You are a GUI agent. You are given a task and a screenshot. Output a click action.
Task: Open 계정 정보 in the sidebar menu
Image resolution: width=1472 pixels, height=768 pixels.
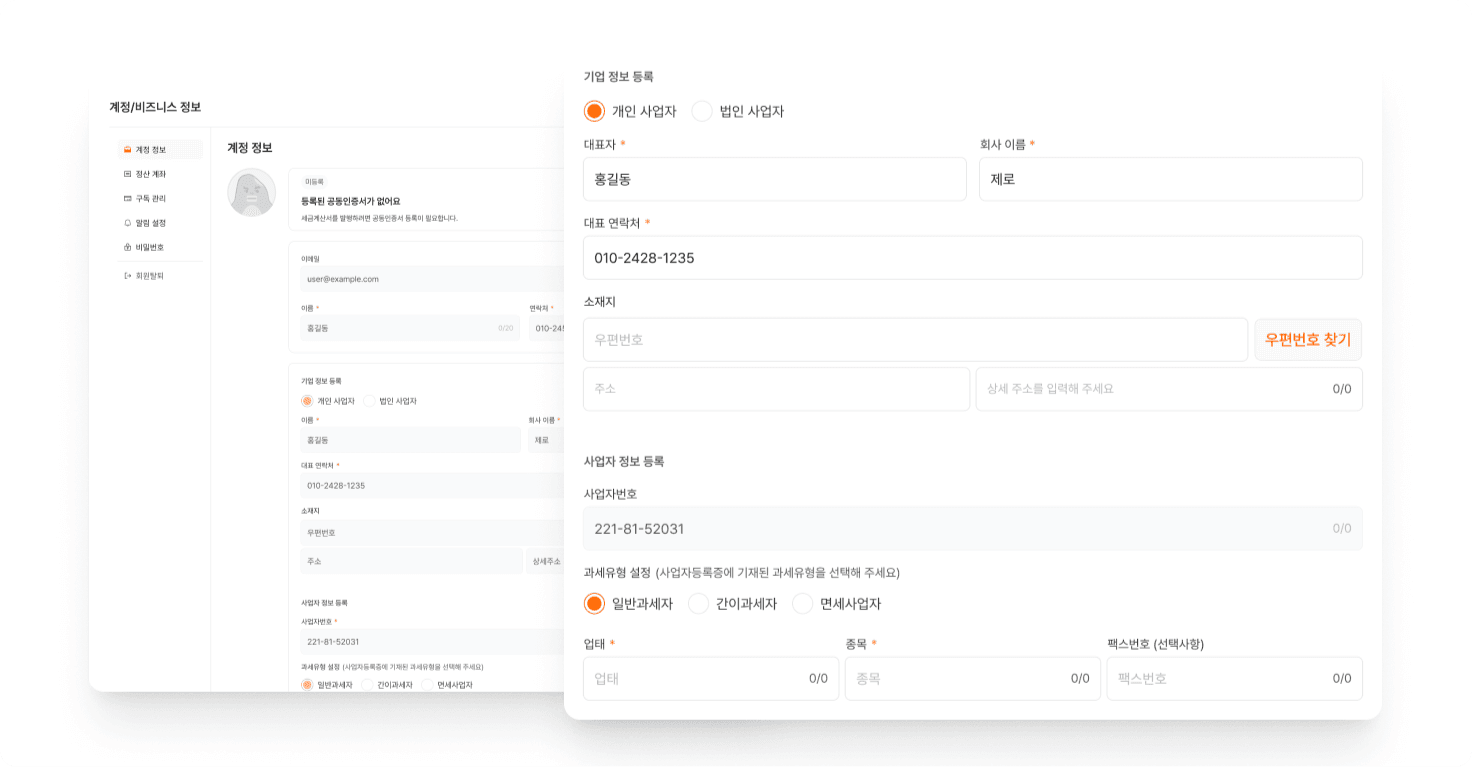[x=160, y=150]
